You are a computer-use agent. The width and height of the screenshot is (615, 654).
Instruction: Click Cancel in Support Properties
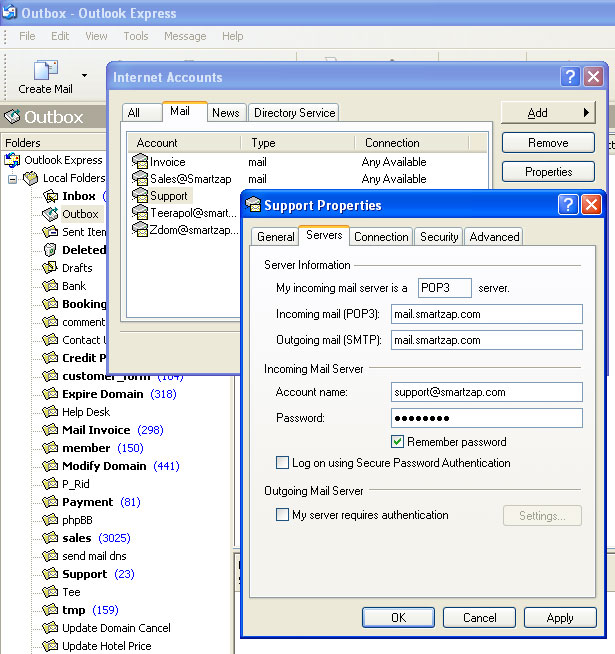coord(479,617)
